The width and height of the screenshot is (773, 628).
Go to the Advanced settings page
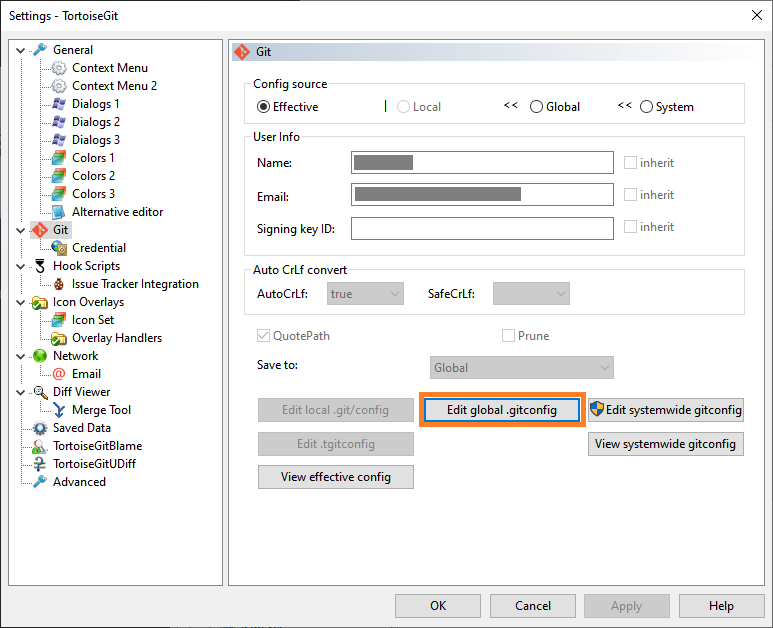79,482
